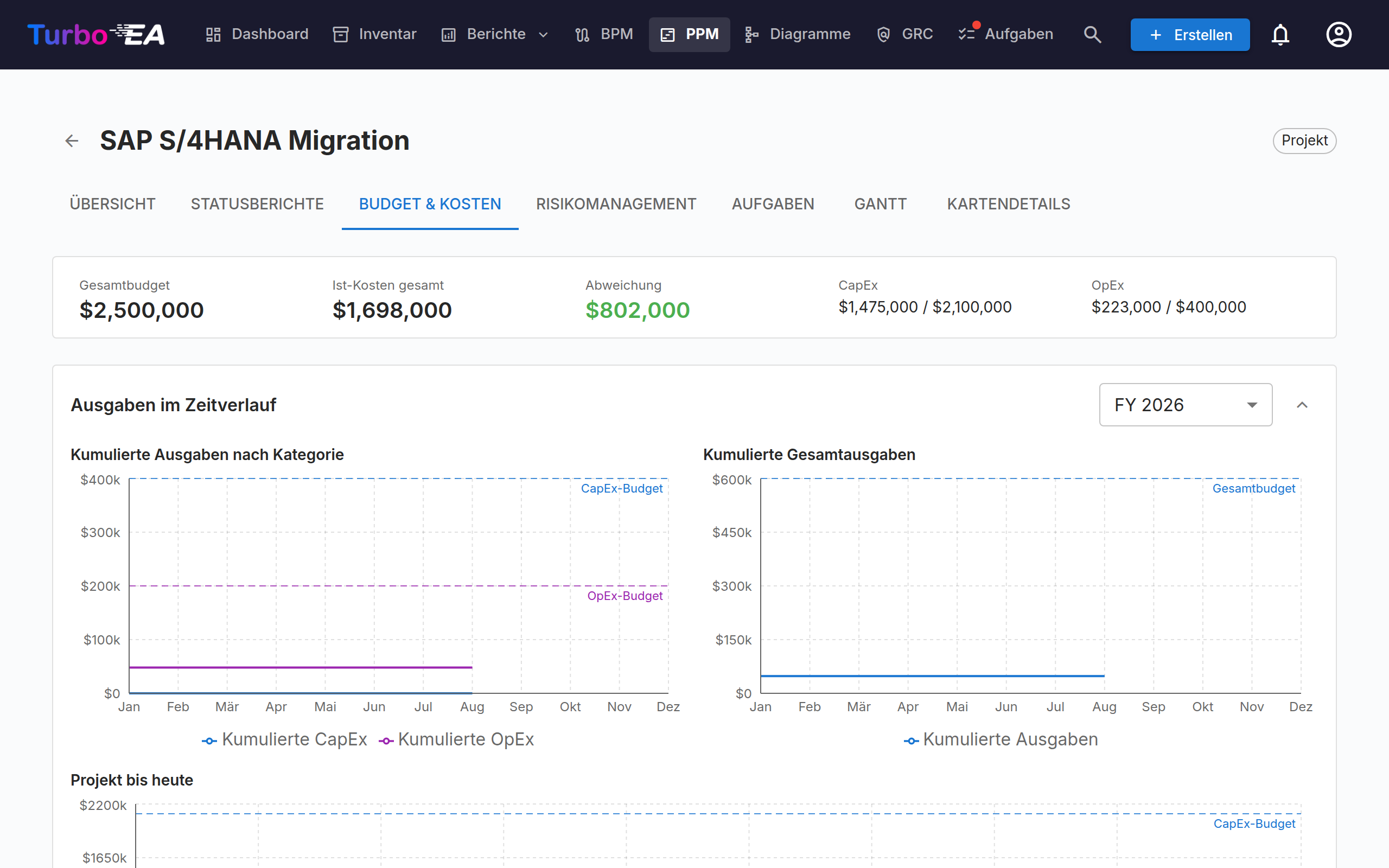The width and height of the screenshot is (1389, 868).
Task: Open the FY 2026 year dropdown
Action: pos(1185,405)
